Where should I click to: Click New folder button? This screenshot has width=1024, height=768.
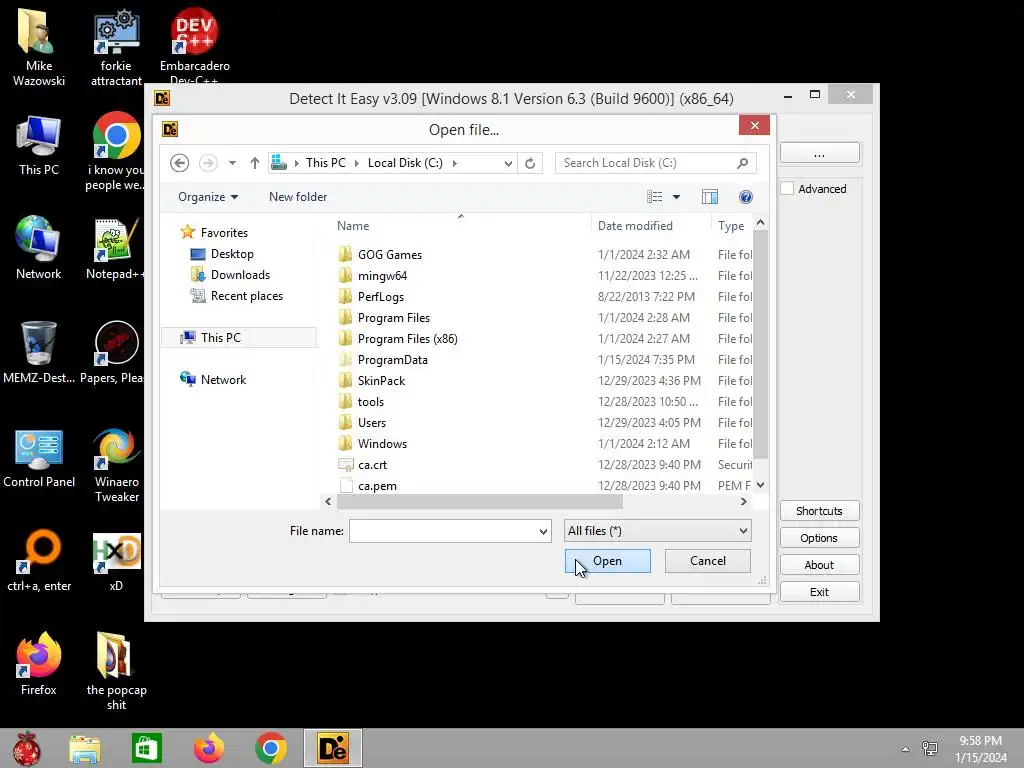tap(298, 197)
